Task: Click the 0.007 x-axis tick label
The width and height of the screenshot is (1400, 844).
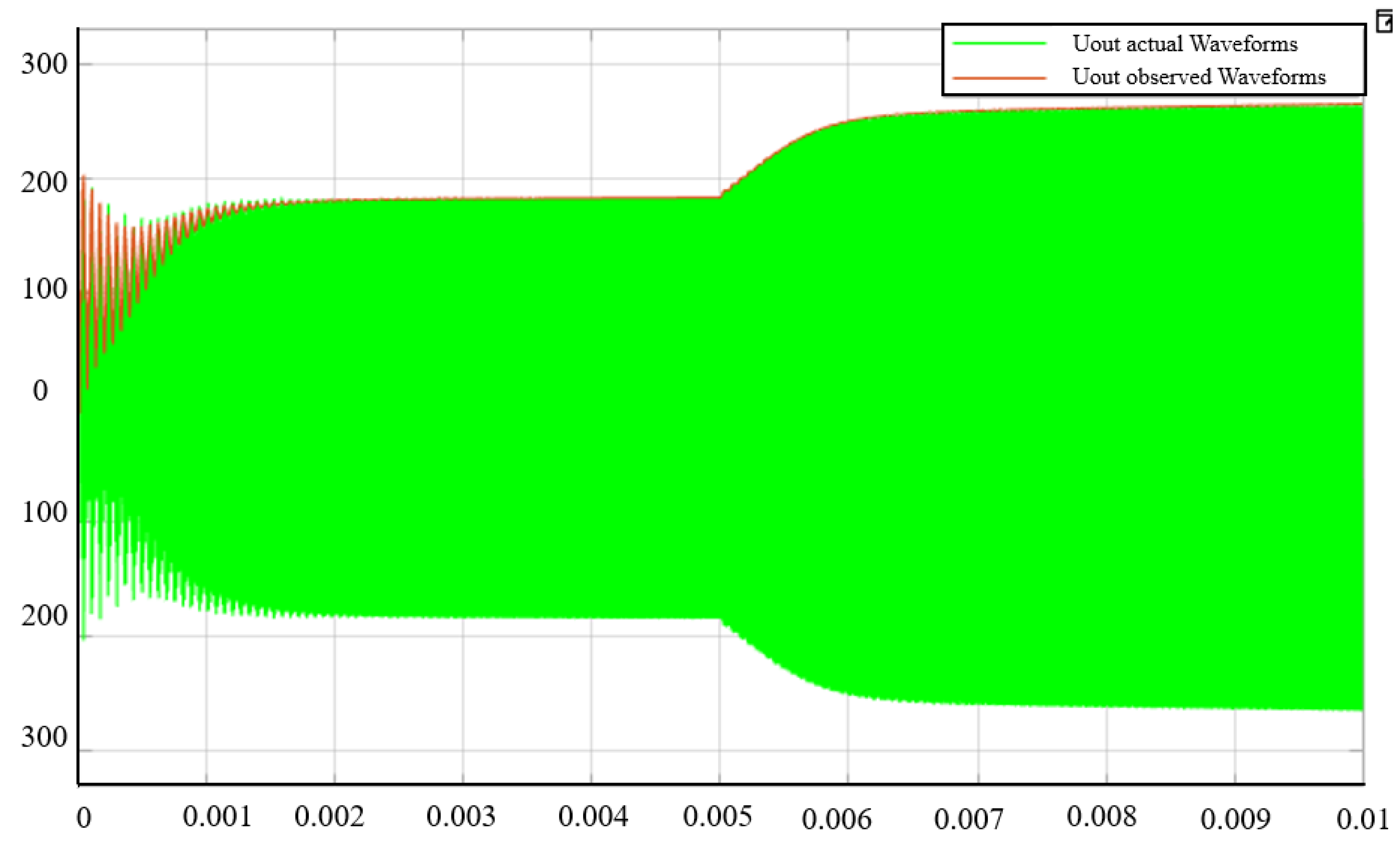Action: click(x=969, y=819)
